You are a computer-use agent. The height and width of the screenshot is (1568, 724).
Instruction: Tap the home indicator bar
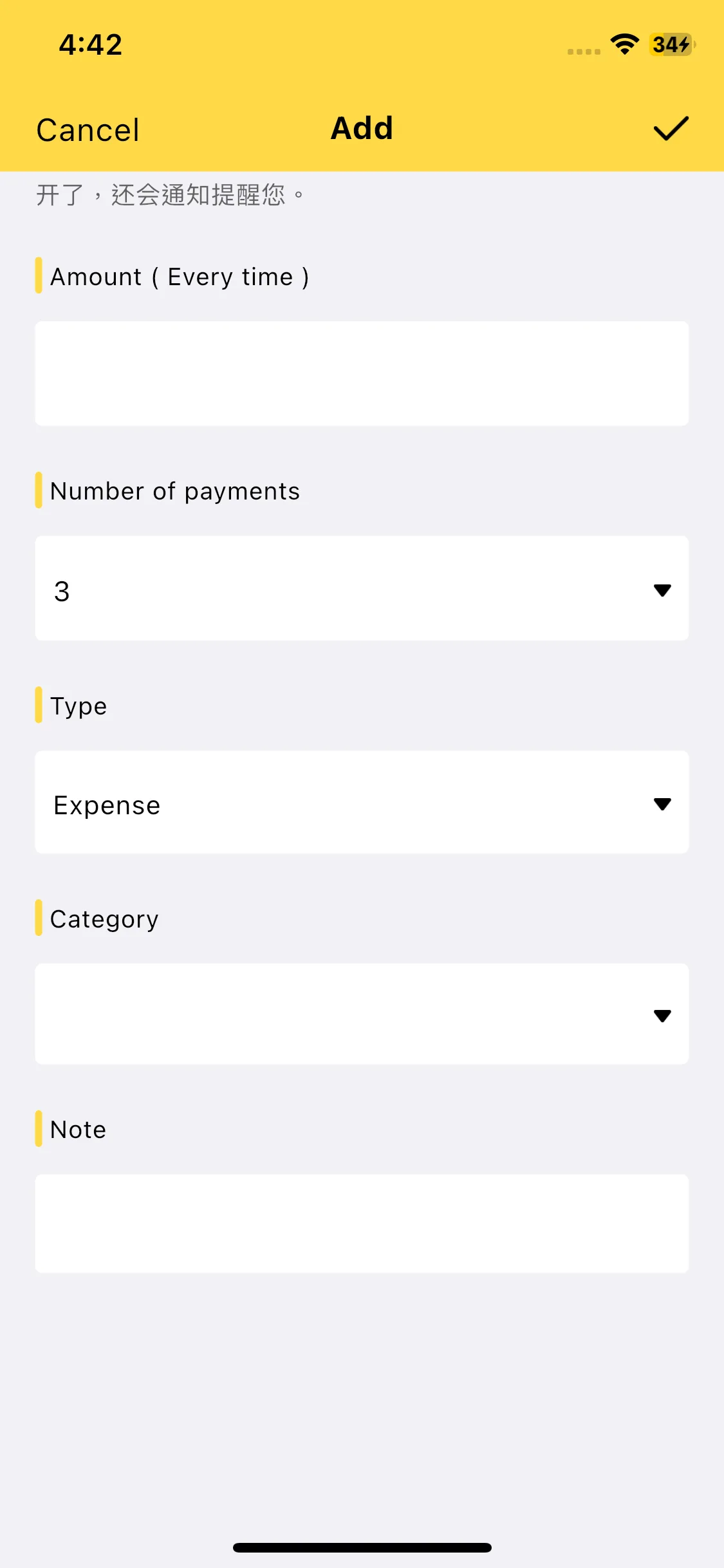(362, 1547)
